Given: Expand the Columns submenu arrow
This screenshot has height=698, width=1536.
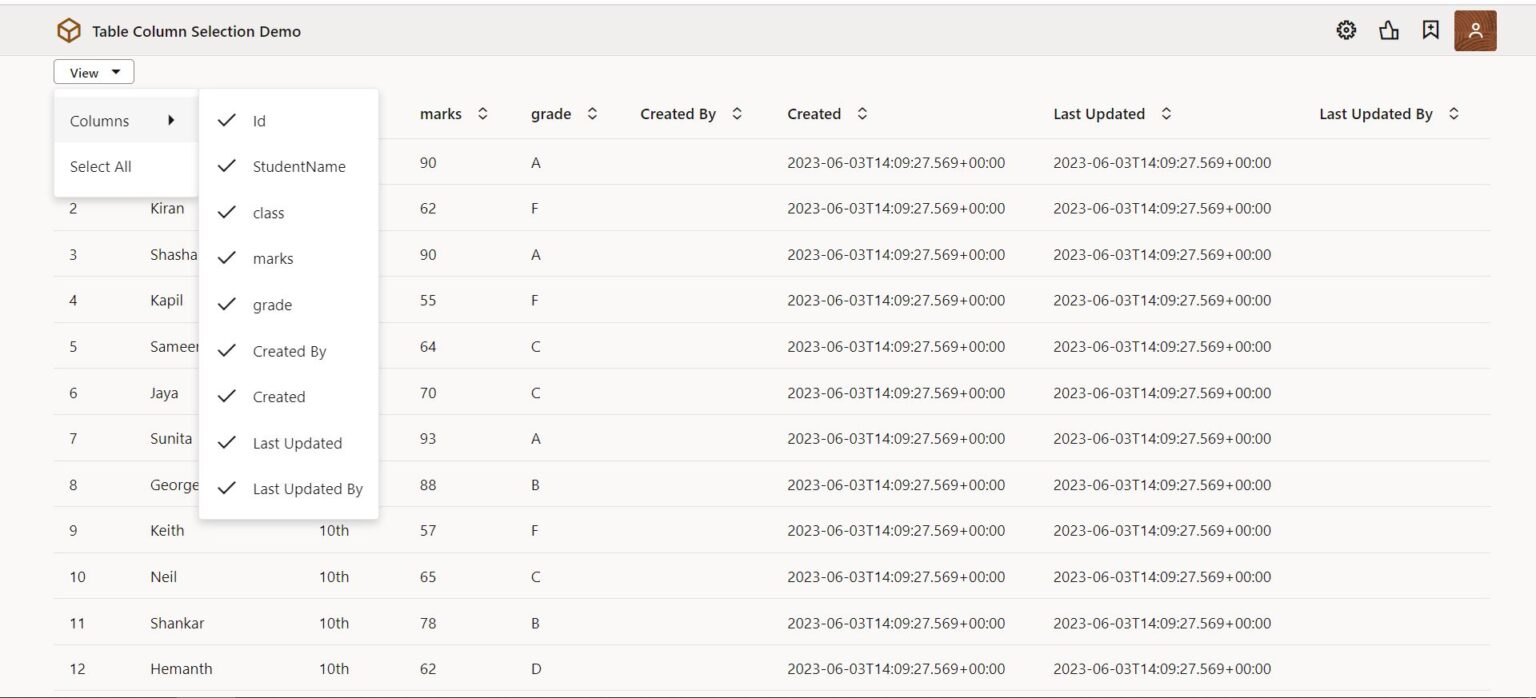Looking at the screenshot, I should 172,119.
